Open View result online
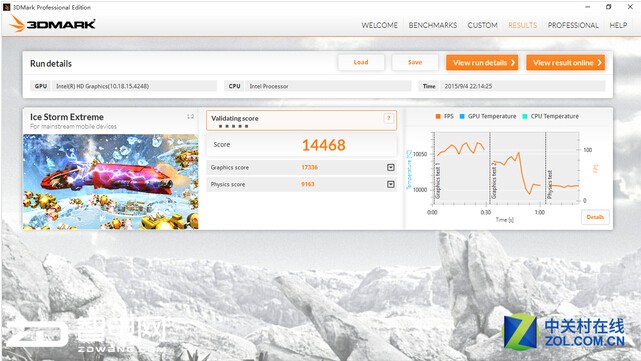Image resolution: width=641 pixels, height=361 pixels. [565, 63]
